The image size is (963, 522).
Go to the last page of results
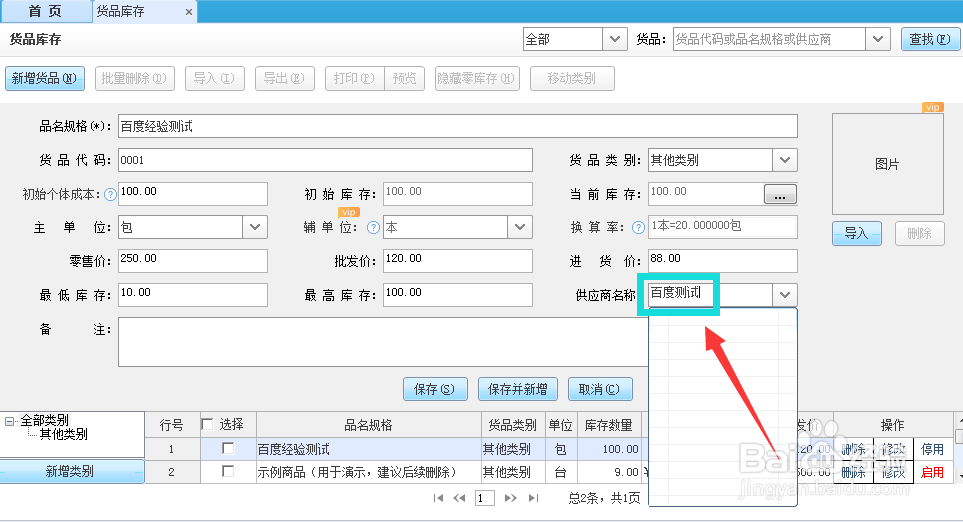[533, 498]
